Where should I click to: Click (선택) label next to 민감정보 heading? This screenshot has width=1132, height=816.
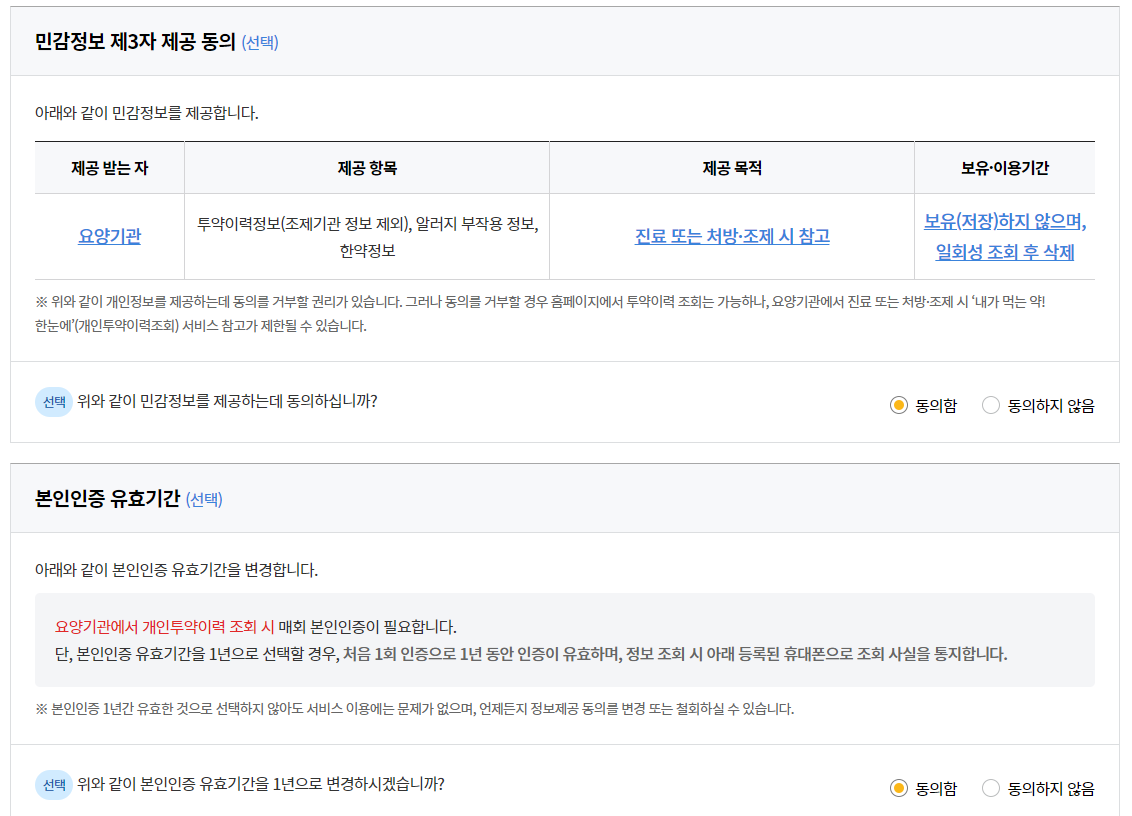coord(260,43)
